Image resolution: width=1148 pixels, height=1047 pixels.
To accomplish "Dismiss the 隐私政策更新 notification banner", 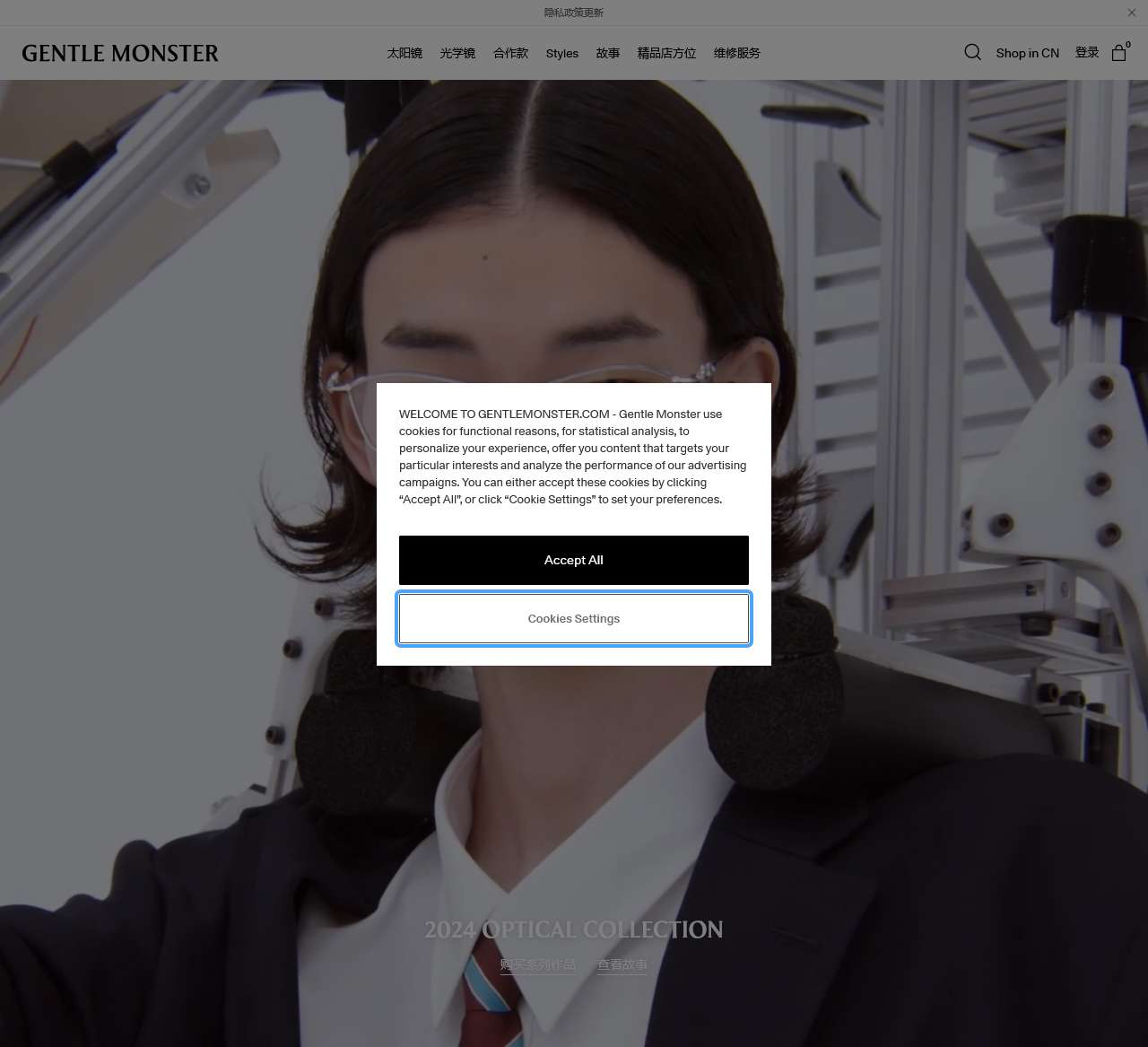I will [1131, 13].
